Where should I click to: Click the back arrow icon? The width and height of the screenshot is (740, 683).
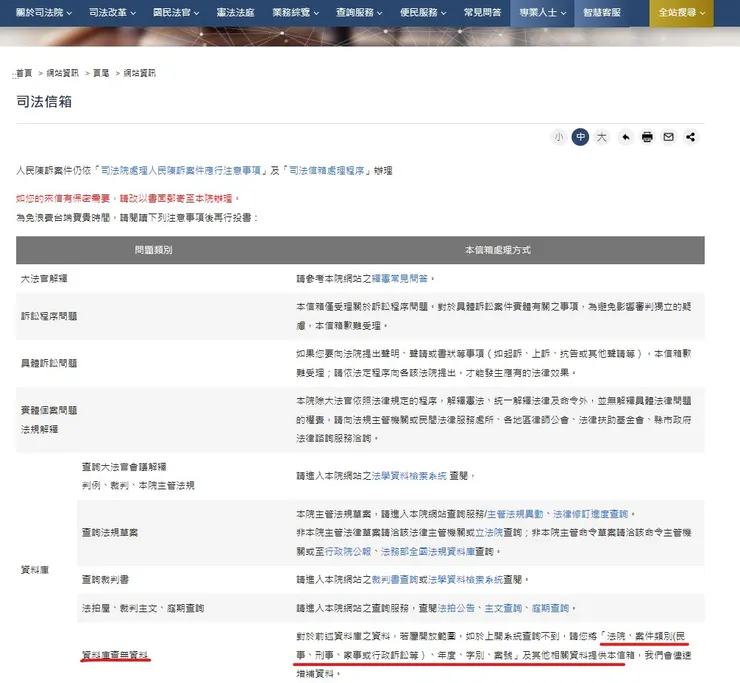626,137
